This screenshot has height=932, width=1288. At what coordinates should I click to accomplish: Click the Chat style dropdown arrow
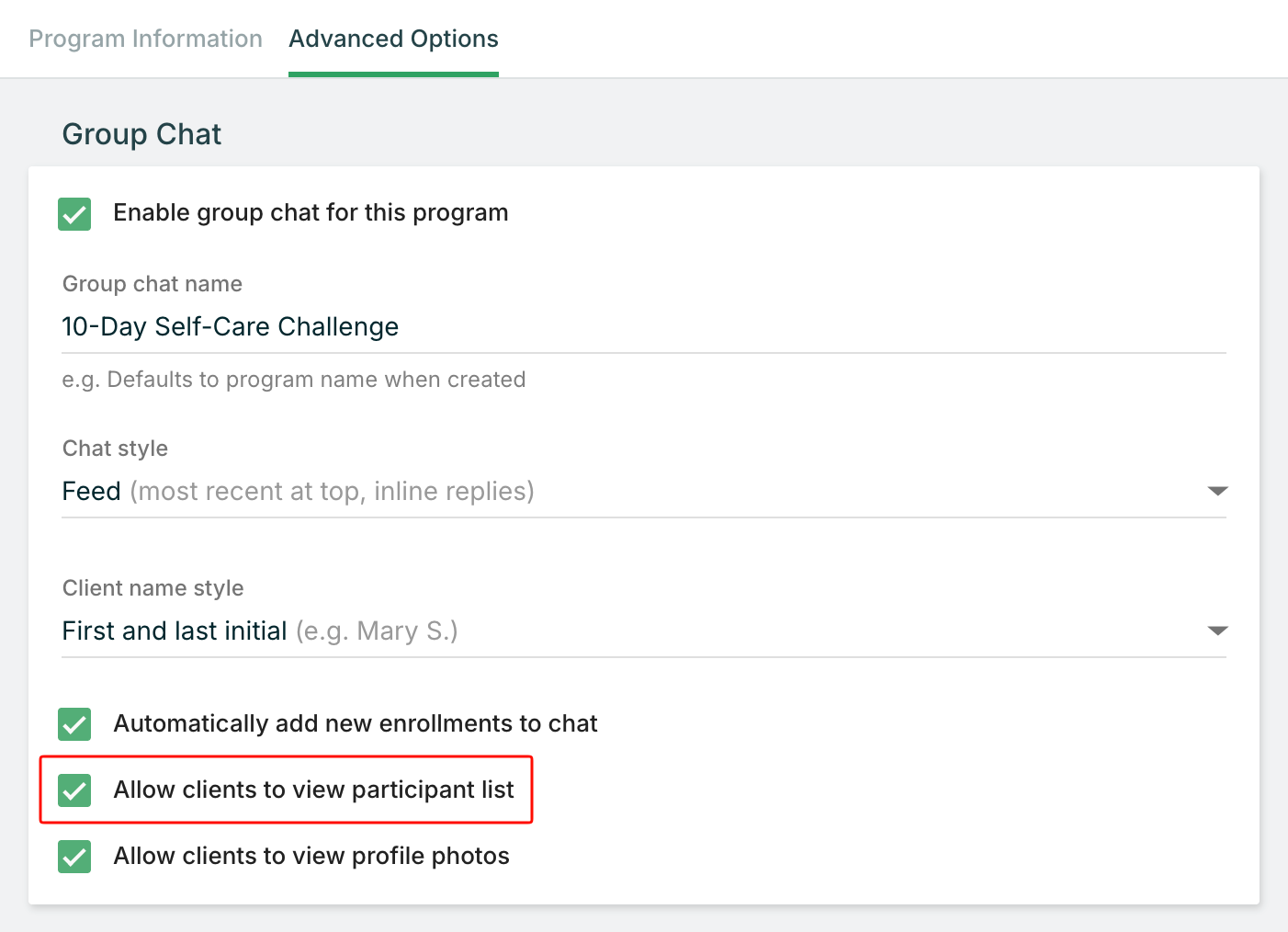(1217, 492)
